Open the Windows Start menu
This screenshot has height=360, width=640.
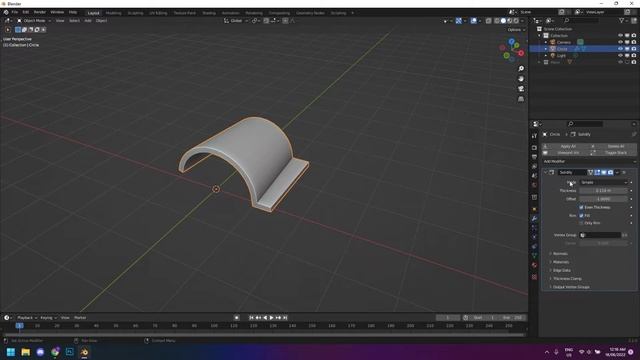tap(11, 352)
